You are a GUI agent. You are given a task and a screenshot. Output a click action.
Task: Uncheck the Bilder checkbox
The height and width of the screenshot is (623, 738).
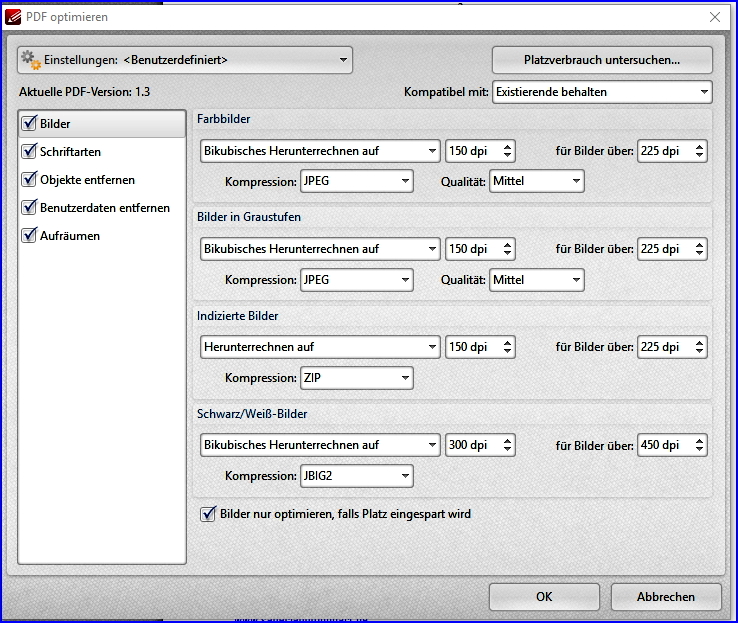click(x=29, y=124)
